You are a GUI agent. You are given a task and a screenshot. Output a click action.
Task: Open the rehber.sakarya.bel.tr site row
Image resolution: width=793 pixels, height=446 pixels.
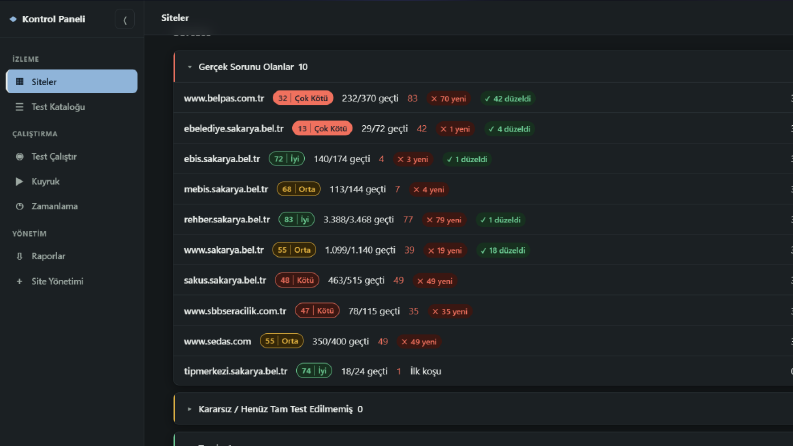click(483, 219)
